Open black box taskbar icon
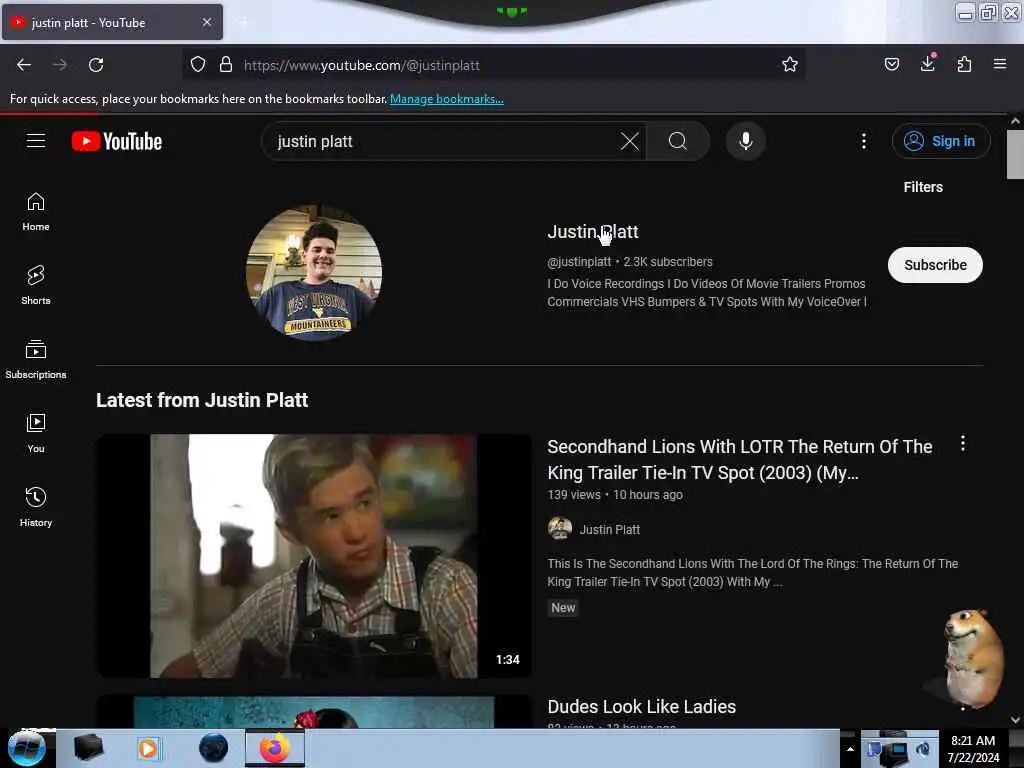Viewport: 1024px width, 768px height. [x=88, y=748]
